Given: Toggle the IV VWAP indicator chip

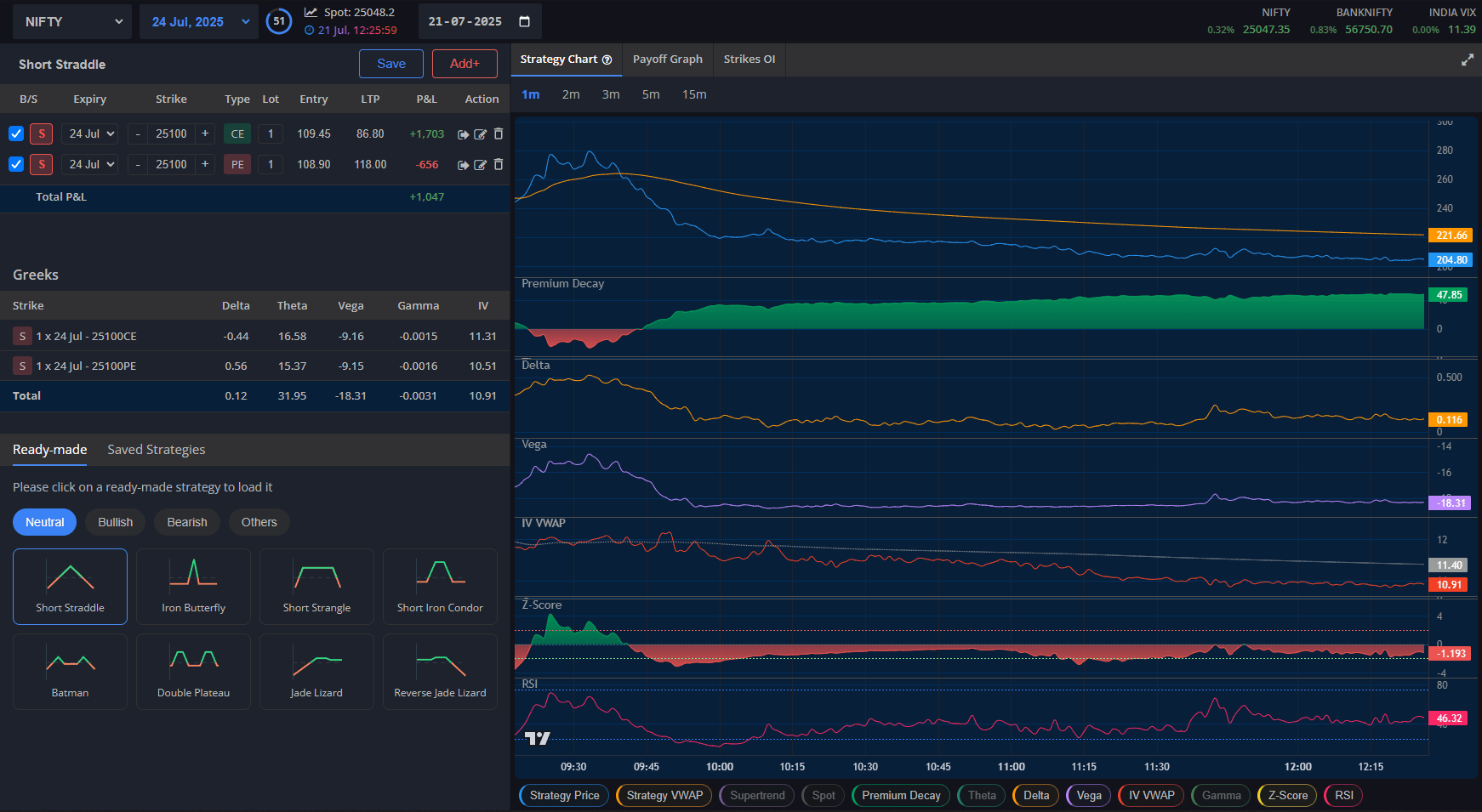Looking at the screenshot, I should [1151, 796].
